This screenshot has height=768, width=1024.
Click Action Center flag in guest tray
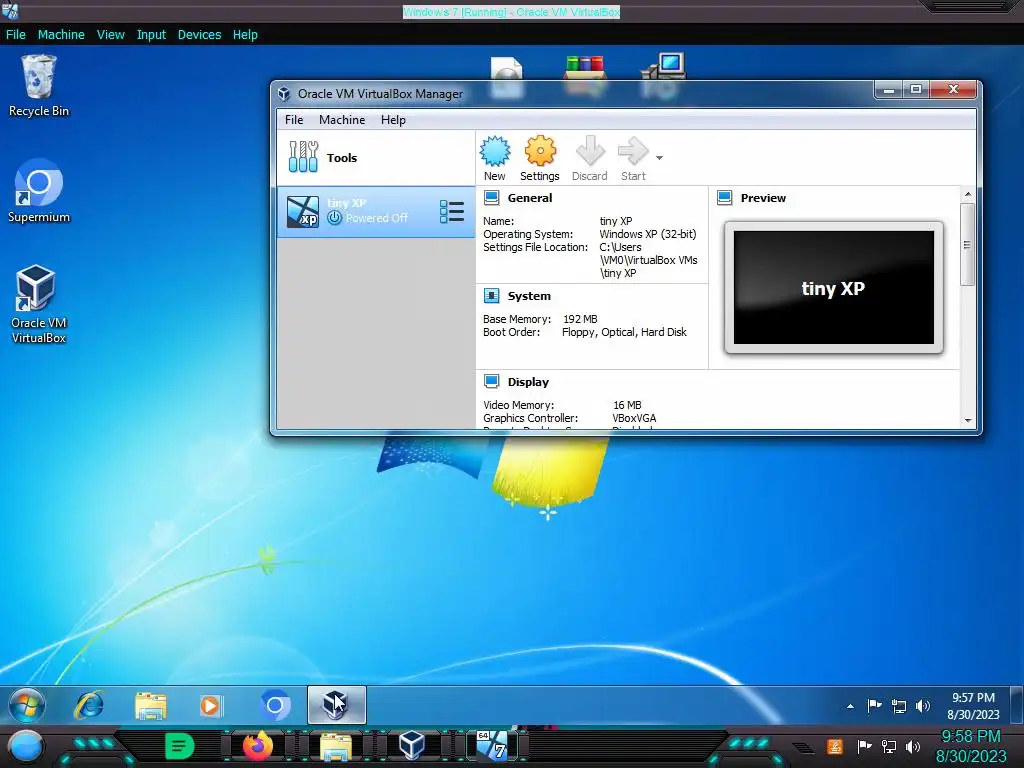click(x=874, y=706)
